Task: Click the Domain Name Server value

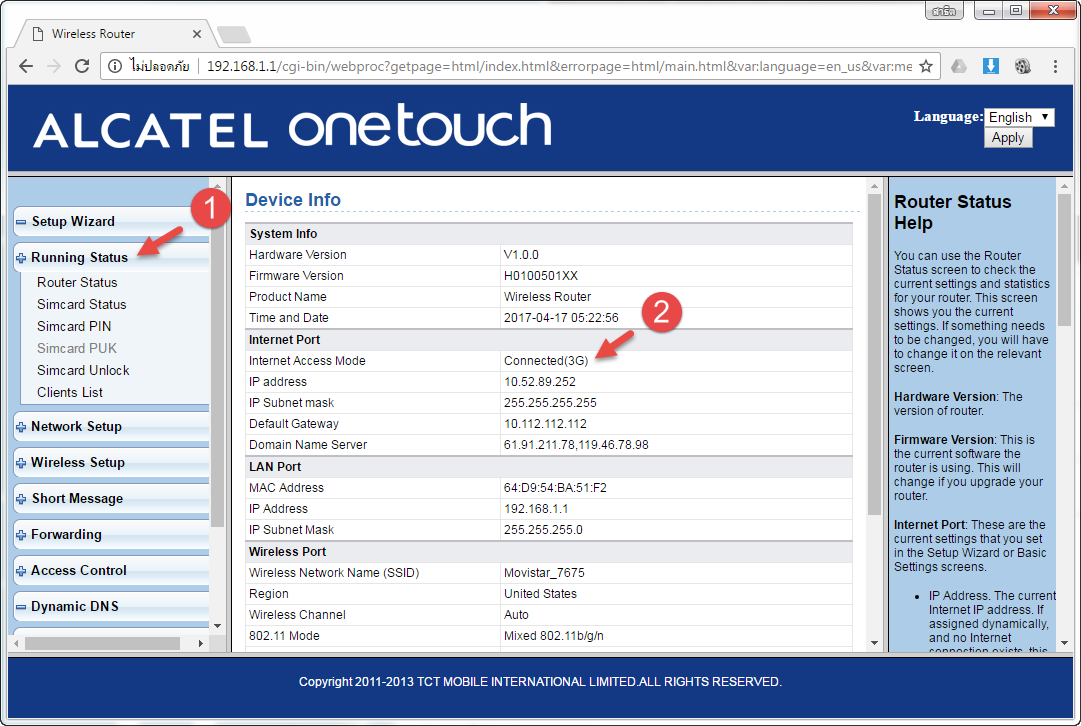Action: 576,445
